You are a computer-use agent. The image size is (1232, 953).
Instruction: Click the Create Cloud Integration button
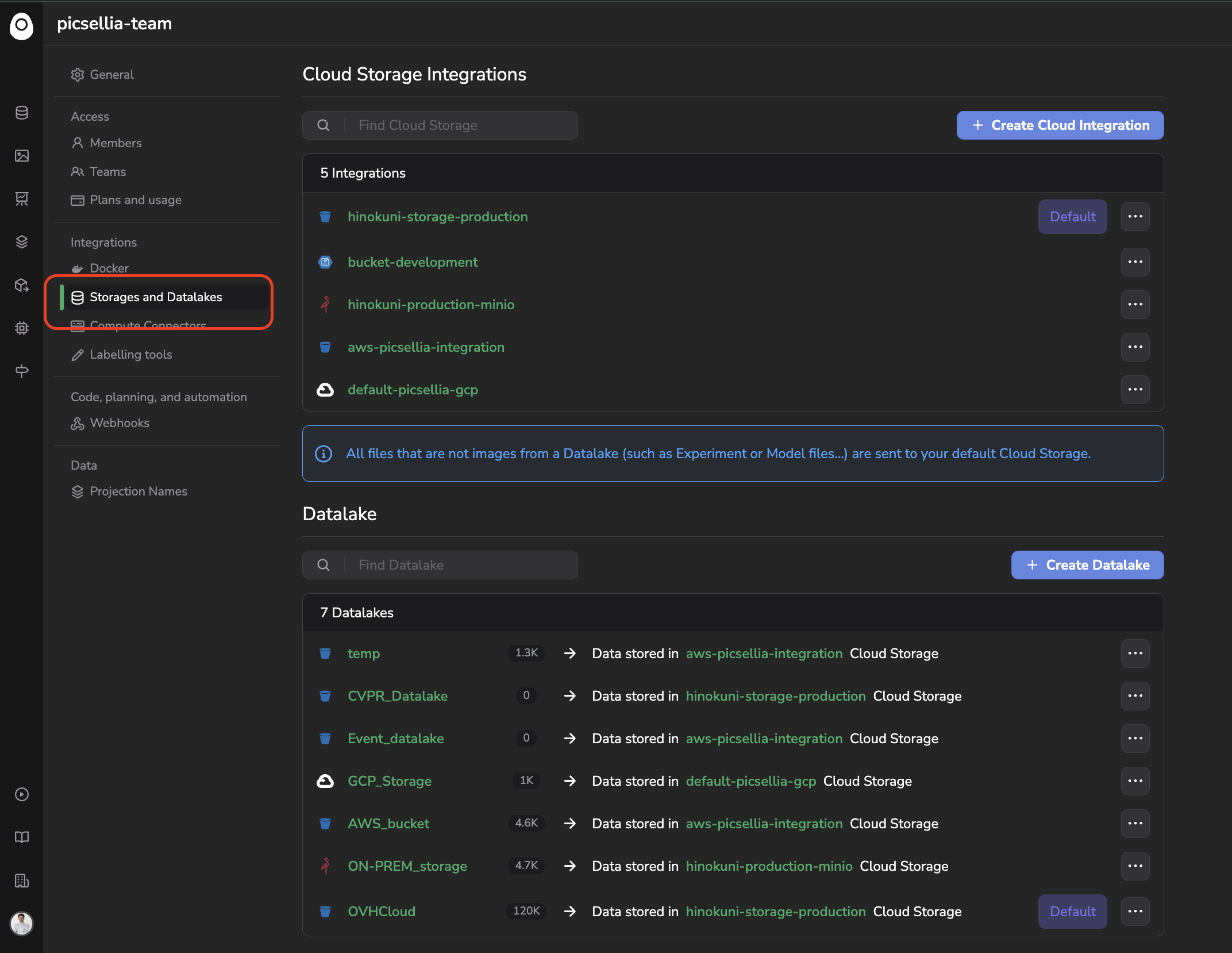point(1060,125)
